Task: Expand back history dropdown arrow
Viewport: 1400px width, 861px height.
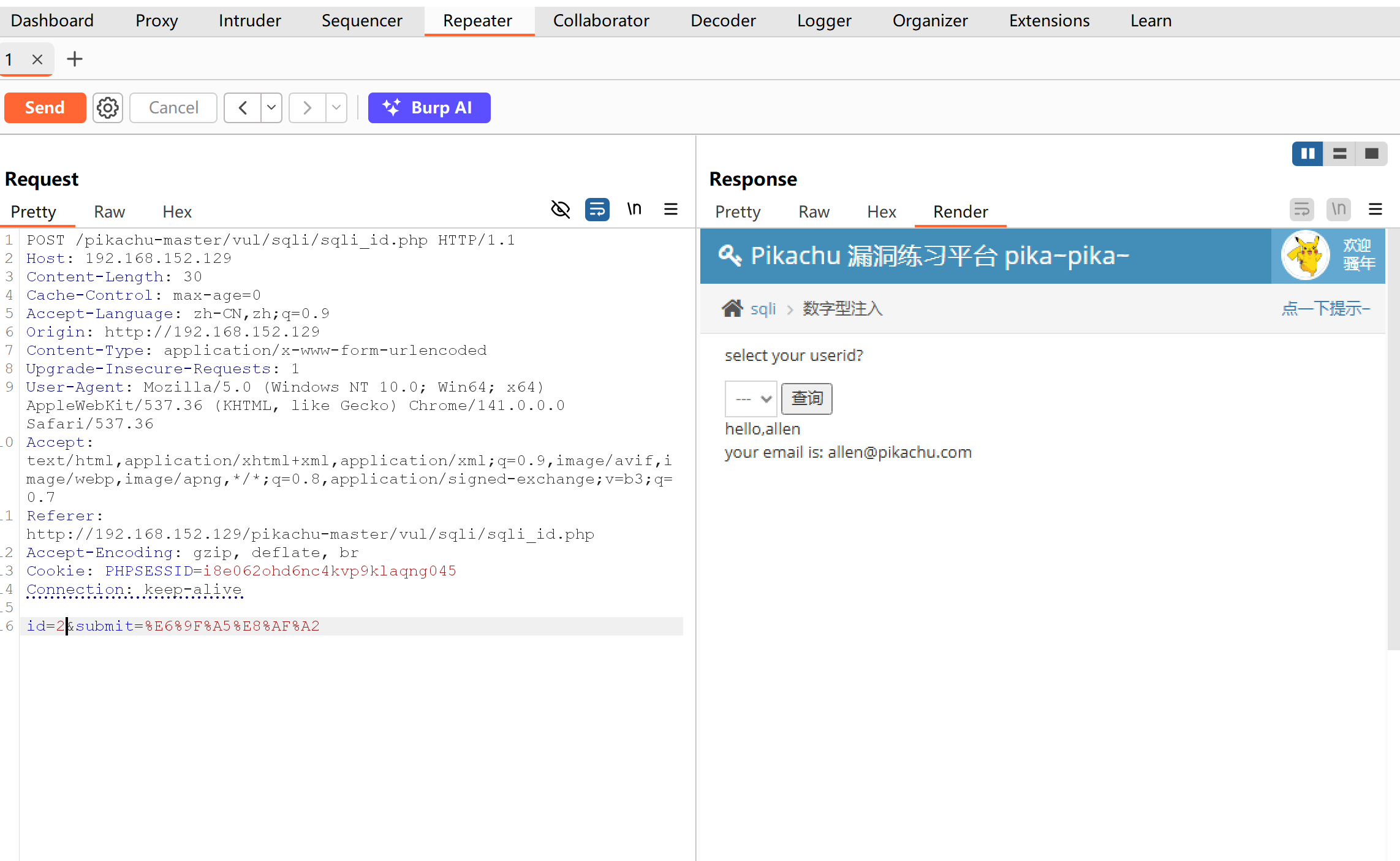Action: coord(271,108)
